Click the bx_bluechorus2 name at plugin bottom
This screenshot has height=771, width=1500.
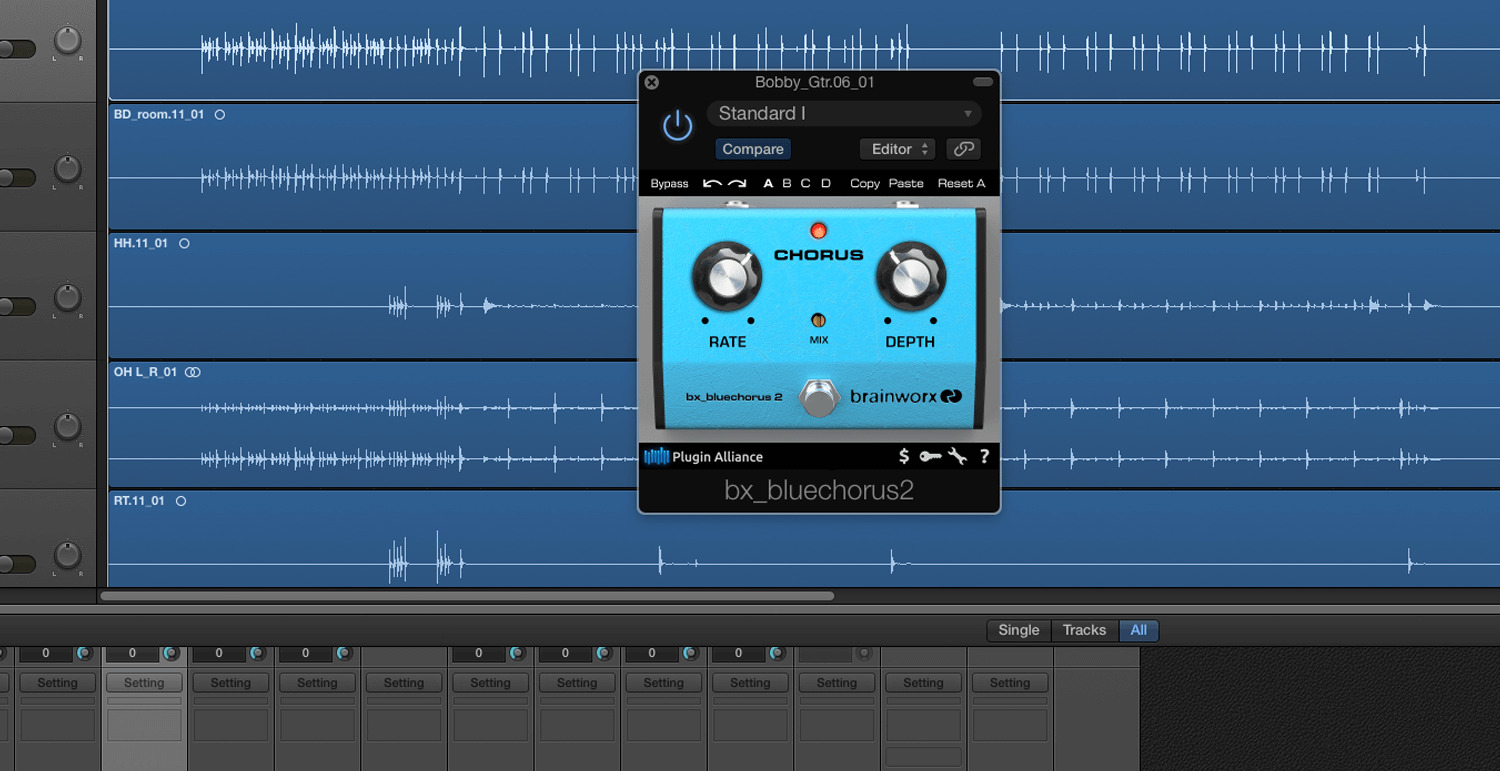pyautogui.click(x=819, y=491)
